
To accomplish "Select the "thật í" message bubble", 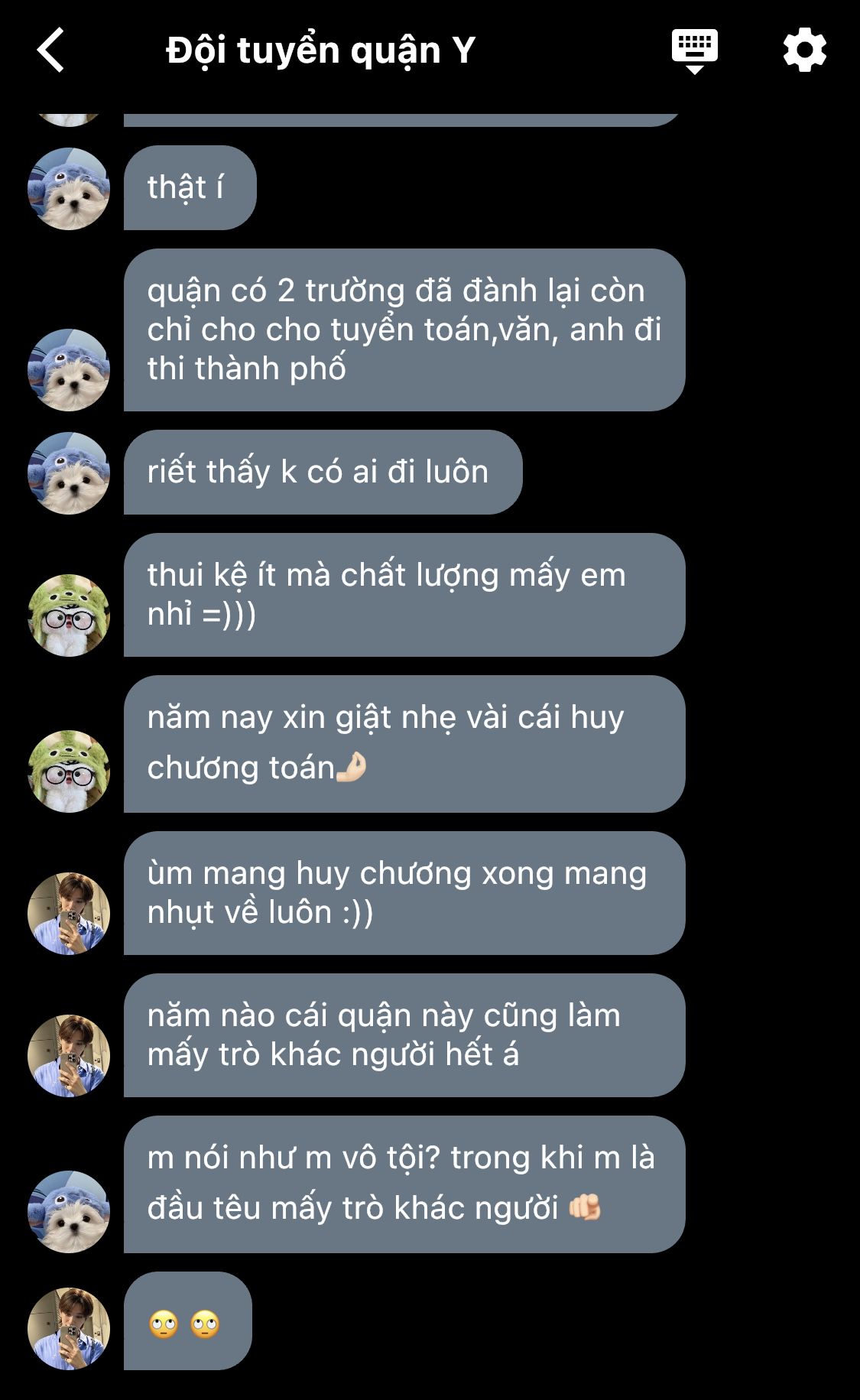I will (x=190, y=188).
